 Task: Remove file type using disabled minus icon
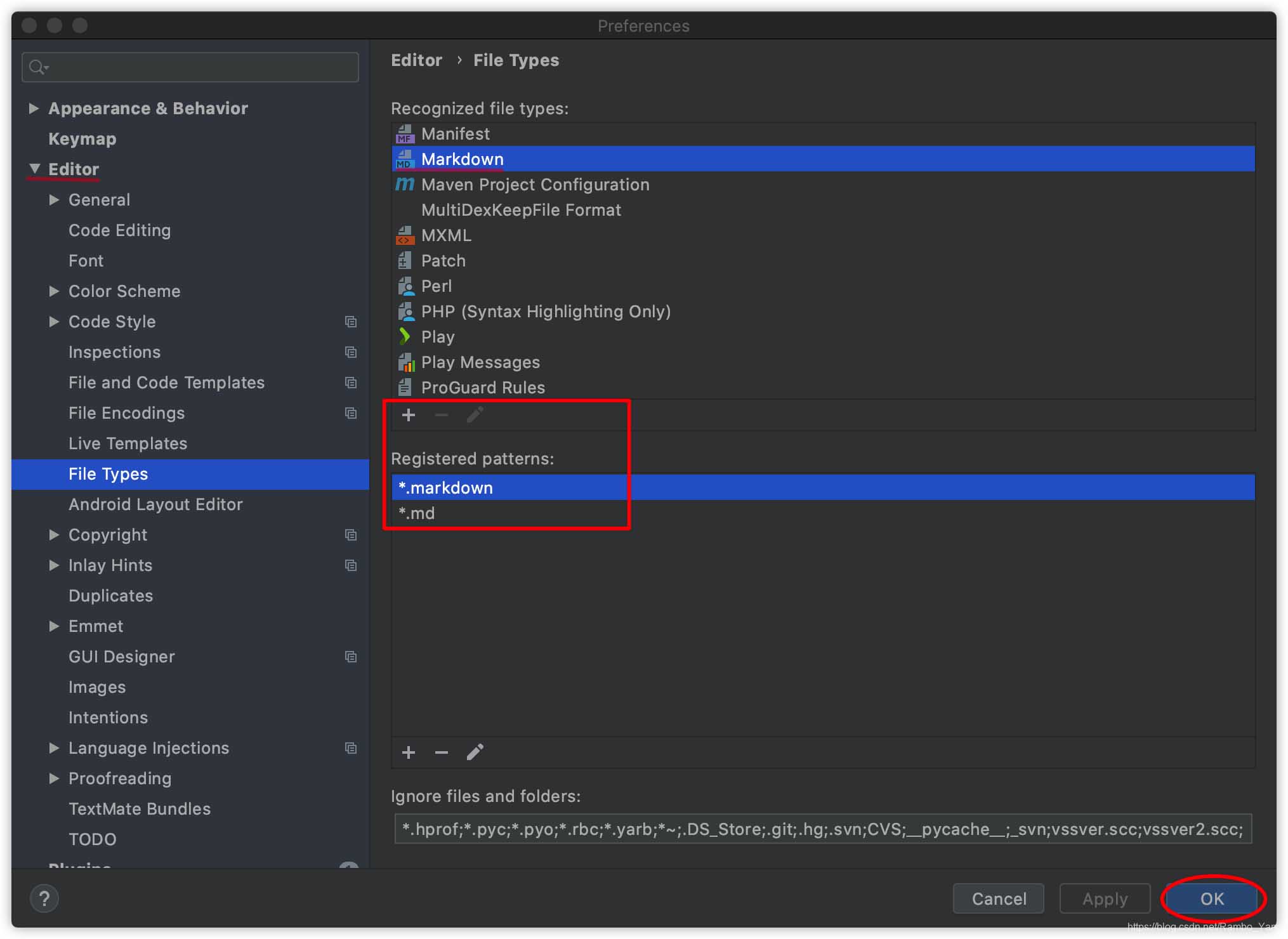click(442, 416)
